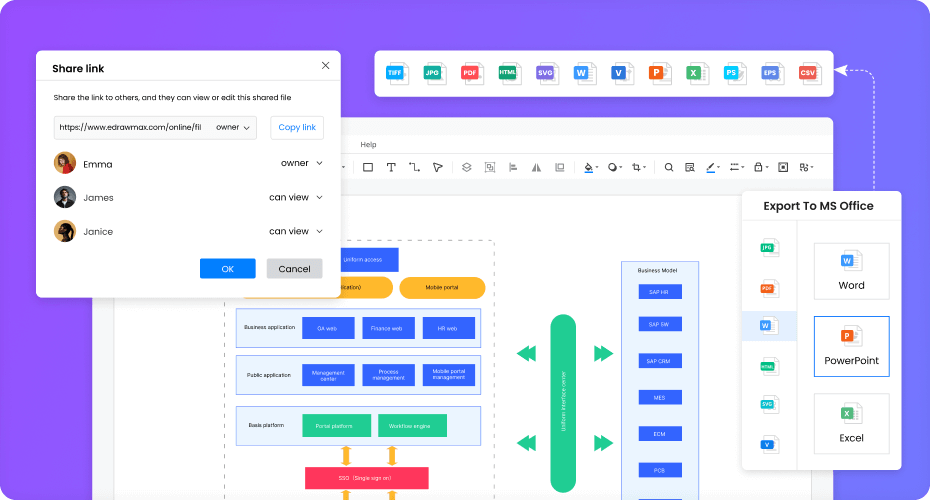Select the rectangle shape tool

[x=368, y=167]
